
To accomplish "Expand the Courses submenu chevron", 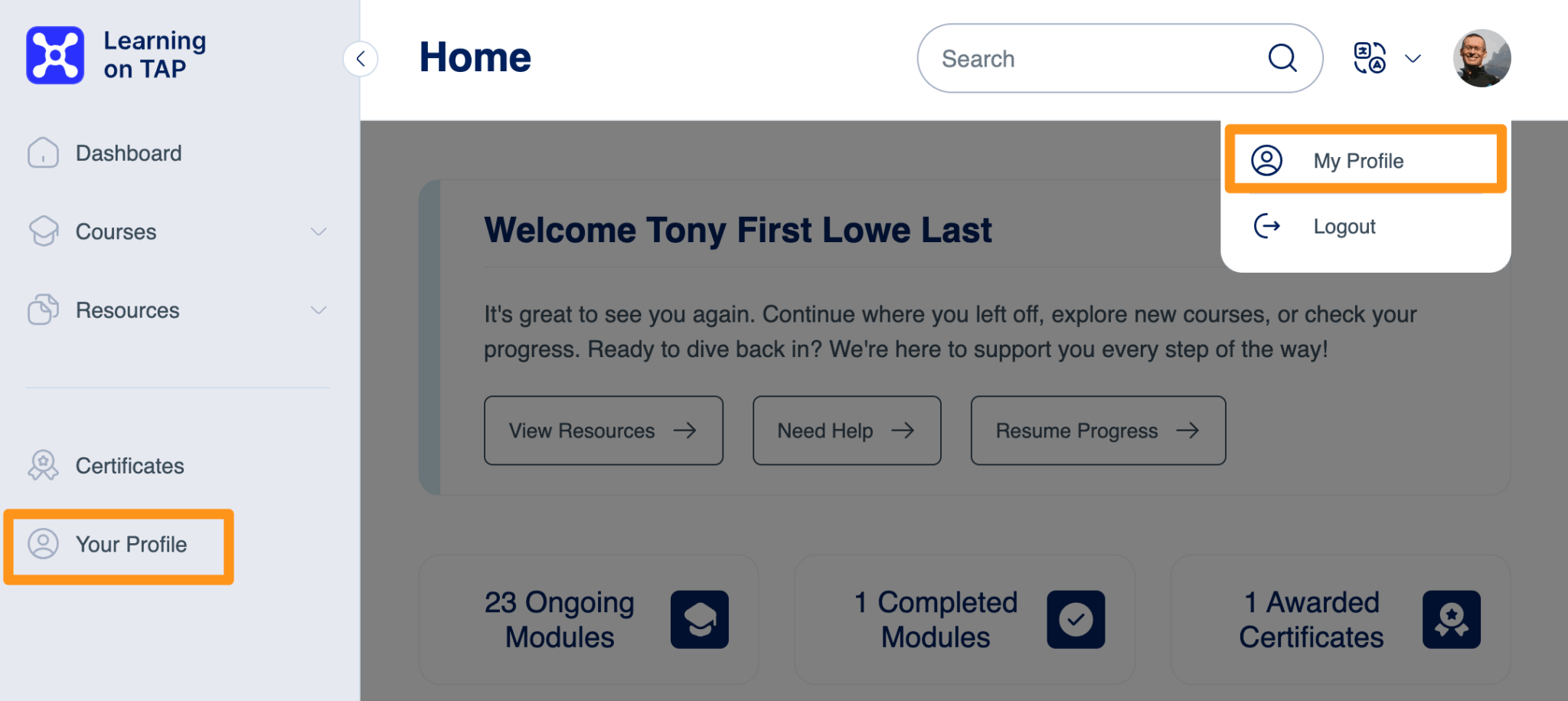I will [318, 231].
